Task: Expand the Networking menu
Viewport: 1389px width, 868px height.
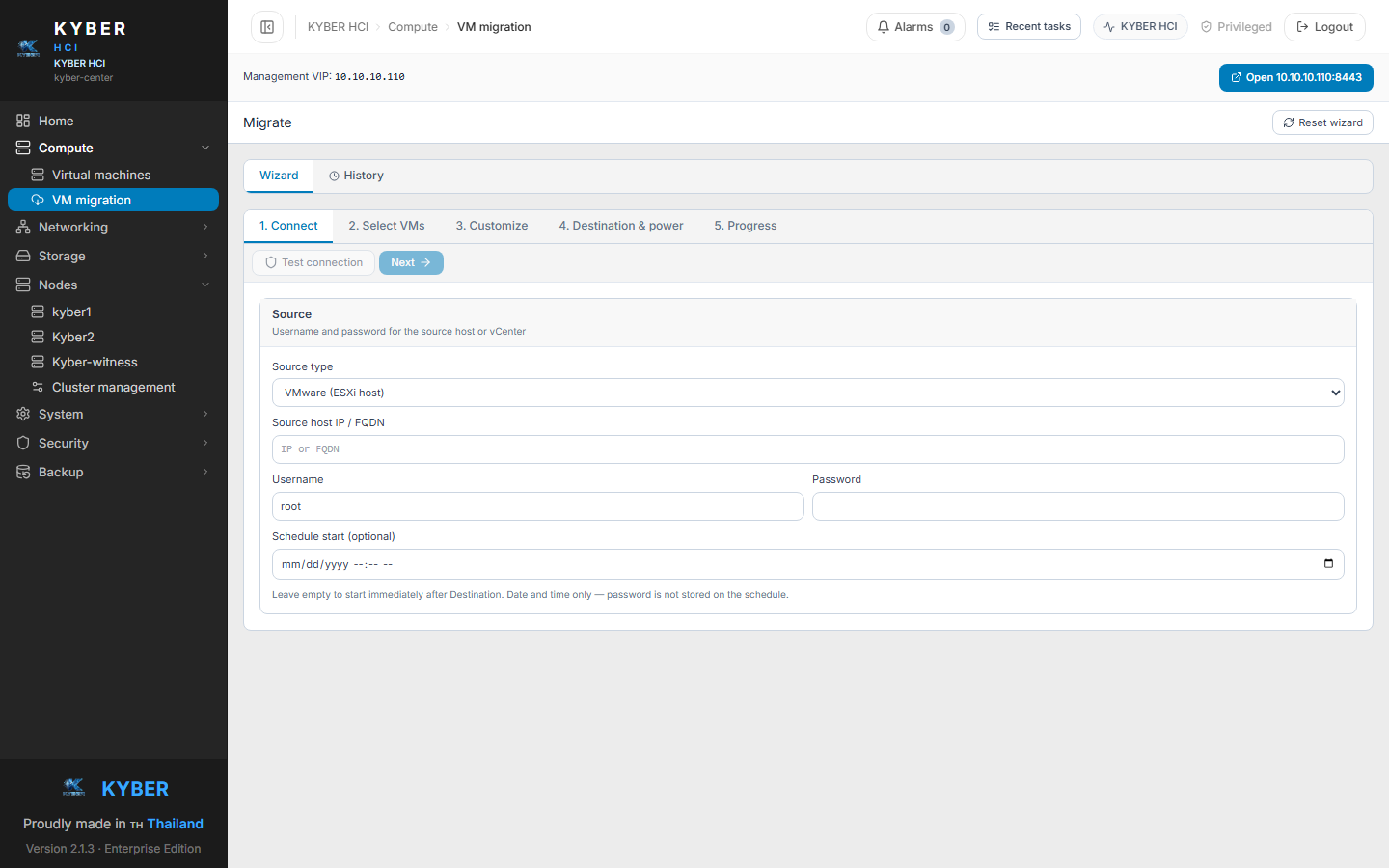Action: [114, 227]
